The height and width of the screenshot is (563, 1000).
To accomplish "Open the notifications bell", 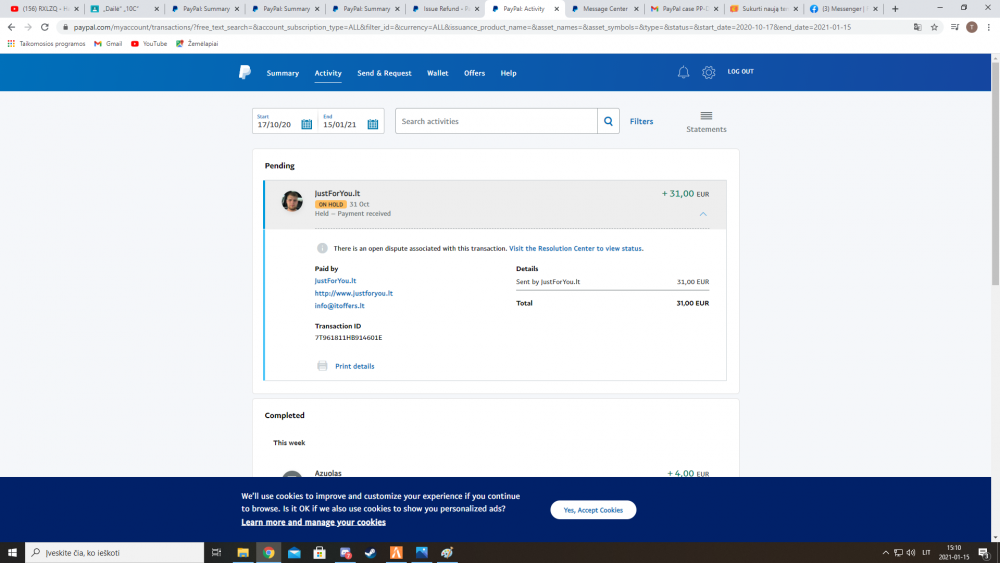I will click(x=683, y=72).
